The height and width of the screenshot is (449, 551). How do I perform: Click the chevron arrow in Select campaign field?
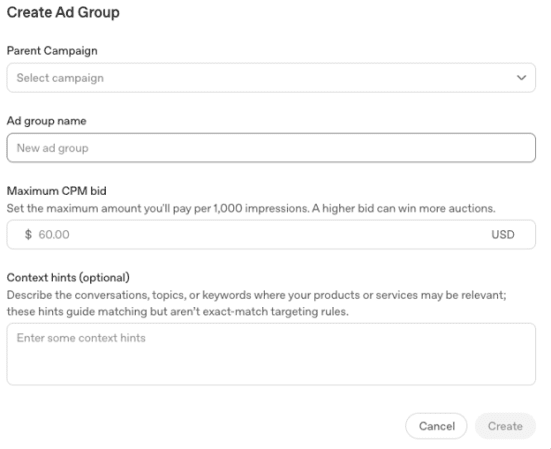[x=521, y=78]
